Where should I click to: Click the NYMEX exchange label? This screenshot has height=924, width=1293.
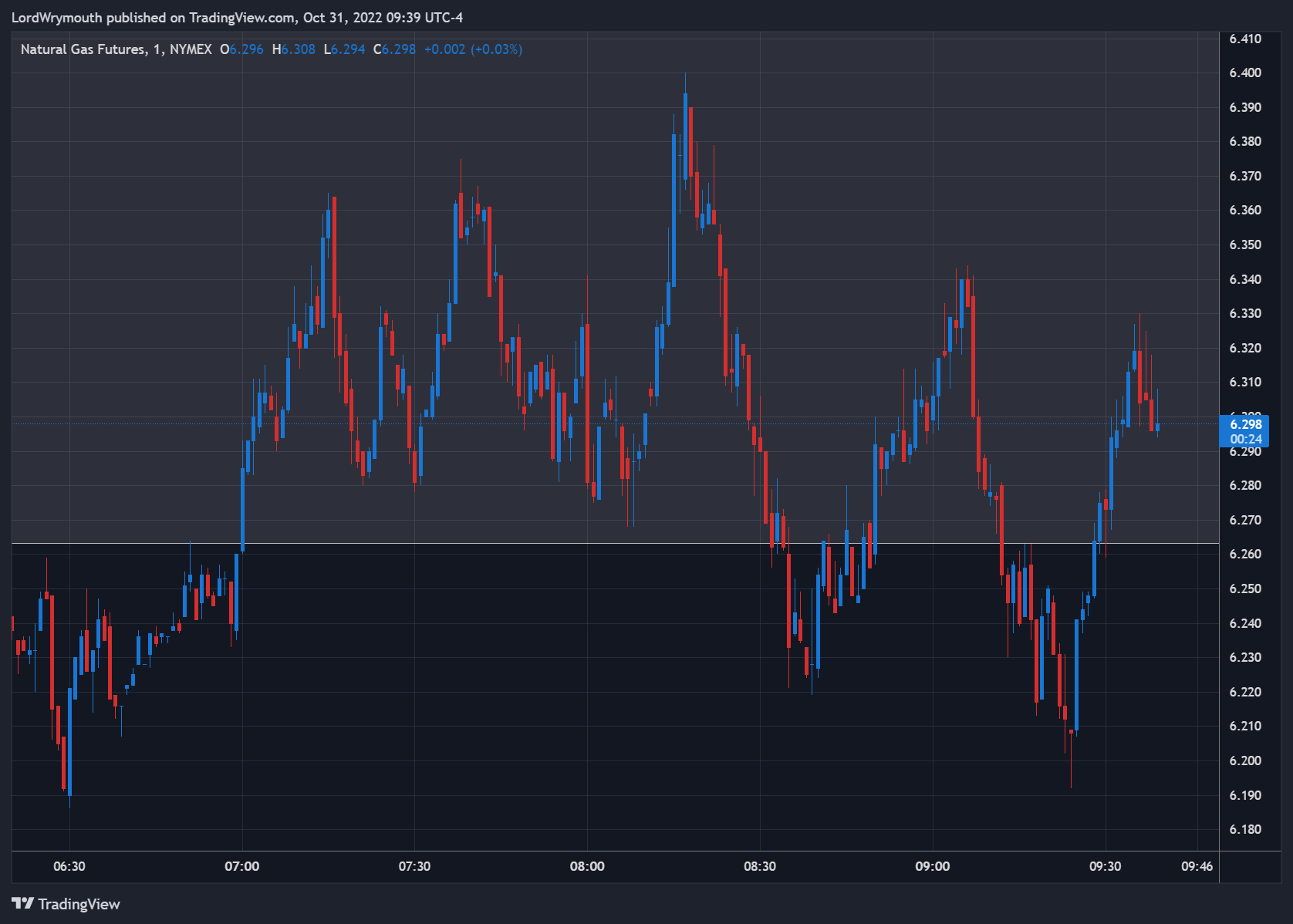point(191,49)
